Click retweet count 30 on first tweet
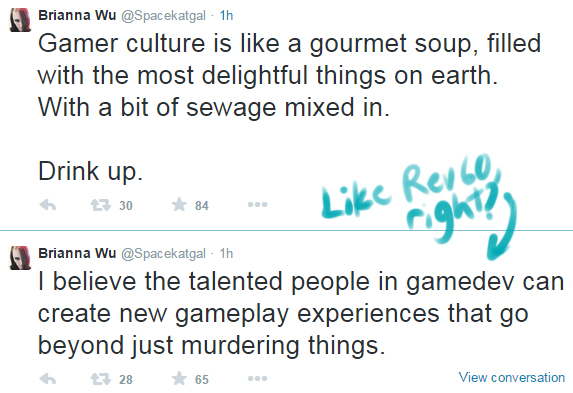The width and height of the screenshot is (573, 393). pyautogui.click(x=126, y=205)
